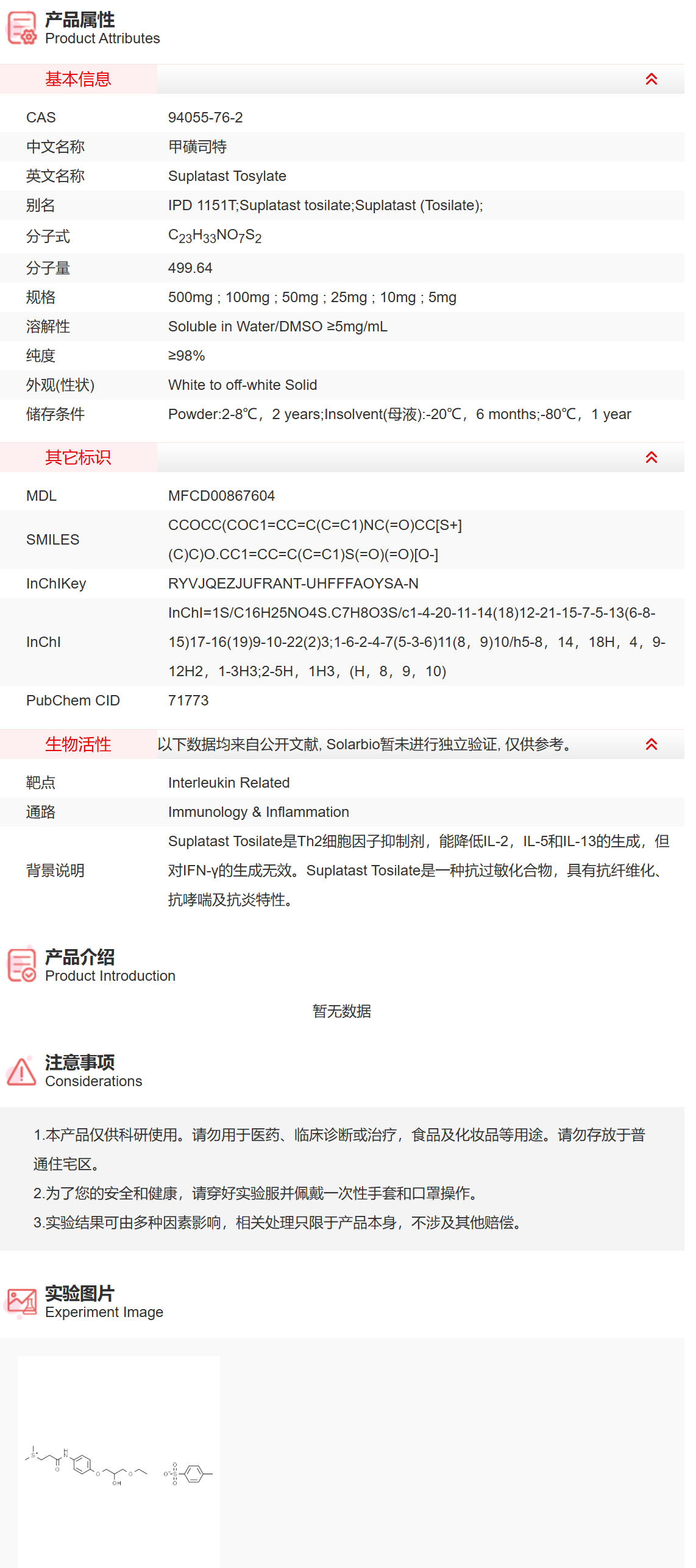Click the alias text IPD 1151T
The height and width of the screenshot is (1568, 696).
[x=202, y=205]
